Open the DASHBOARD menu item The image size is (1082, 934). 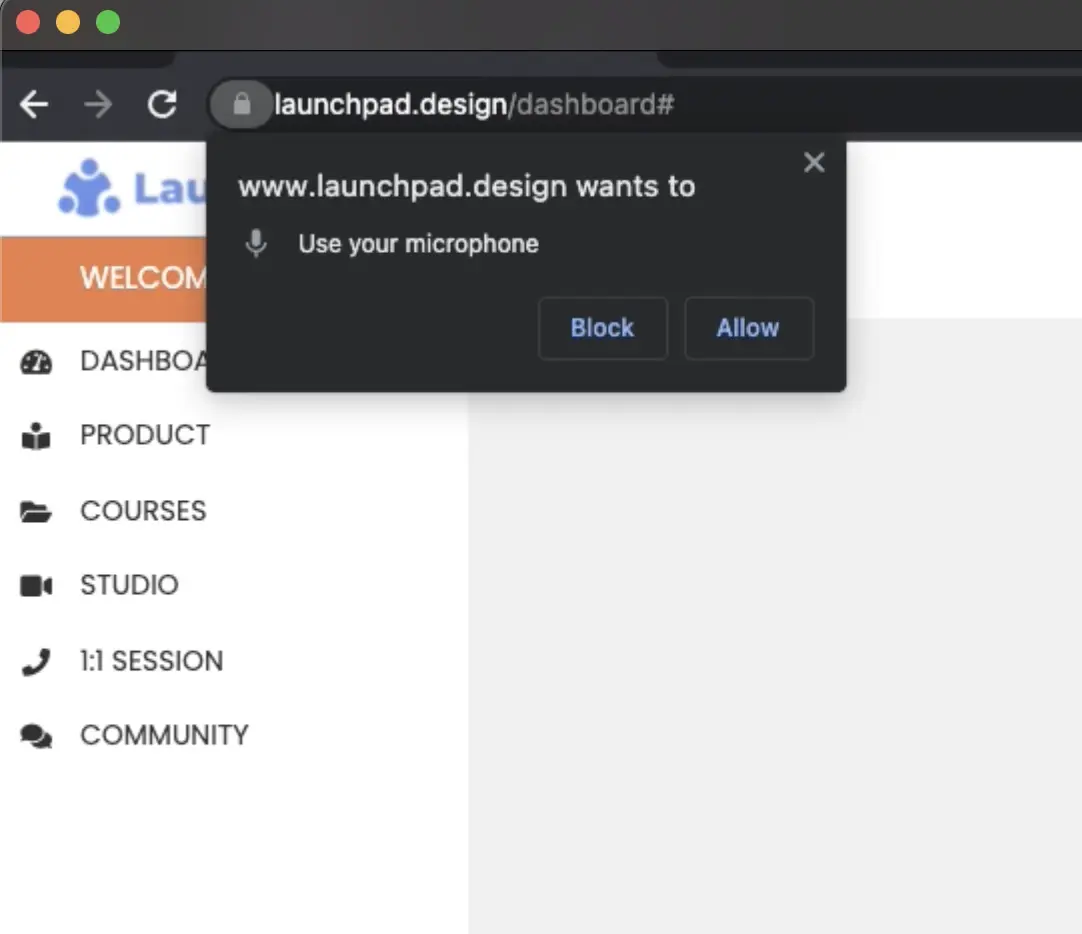point(144,361)
